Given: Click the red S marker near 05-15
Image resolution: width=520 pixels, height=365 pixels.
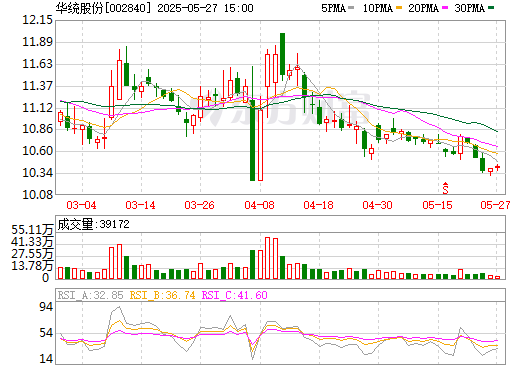Looking at the screenshot, I should pos(445,188).
